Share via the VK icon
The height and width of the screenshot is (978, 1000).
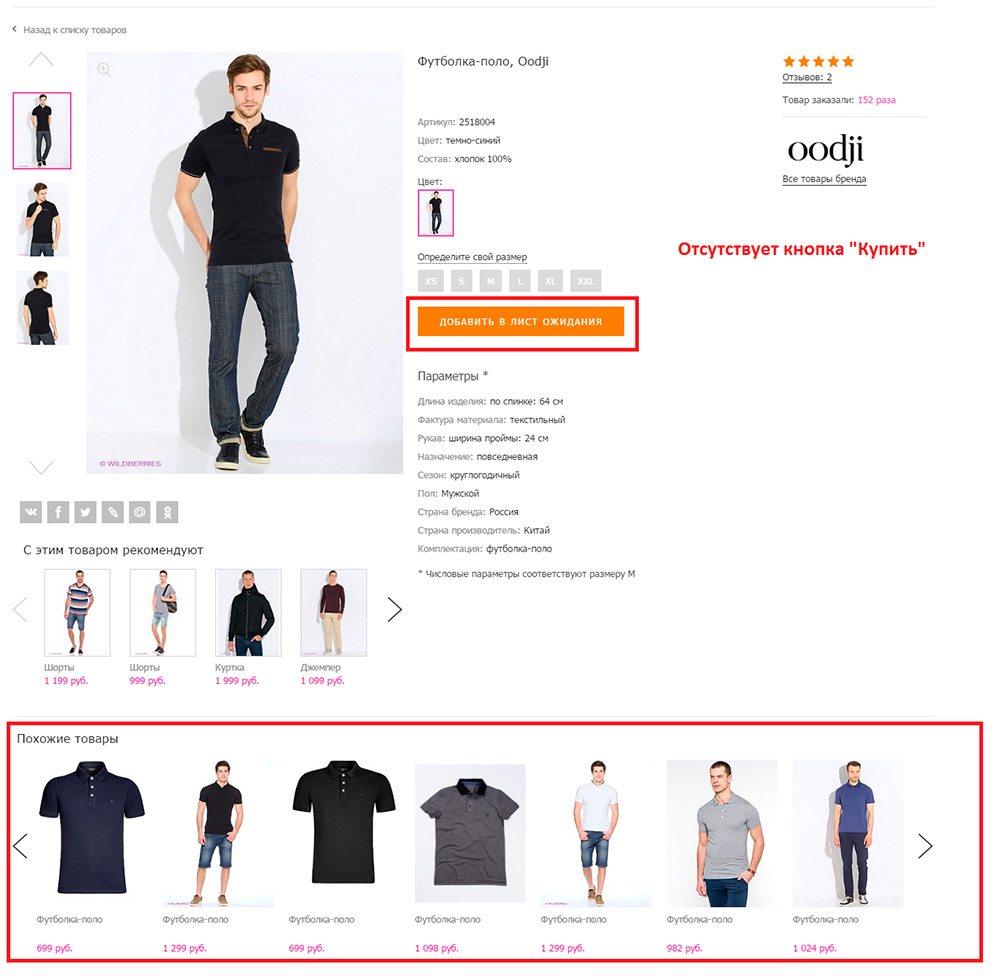point(31,512)
